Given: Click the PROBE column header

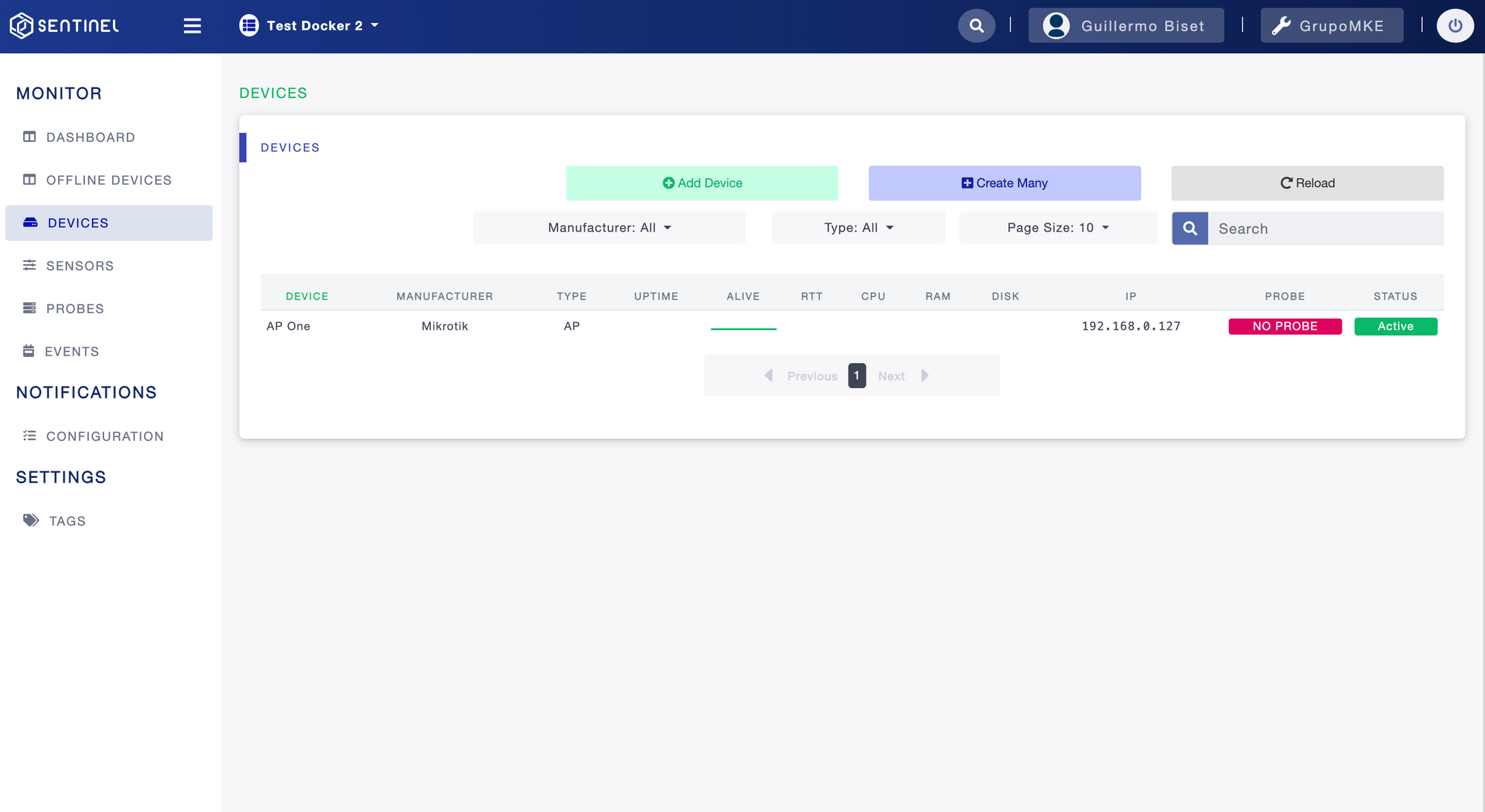Looking at the screenshot, I should (1285, 296).
